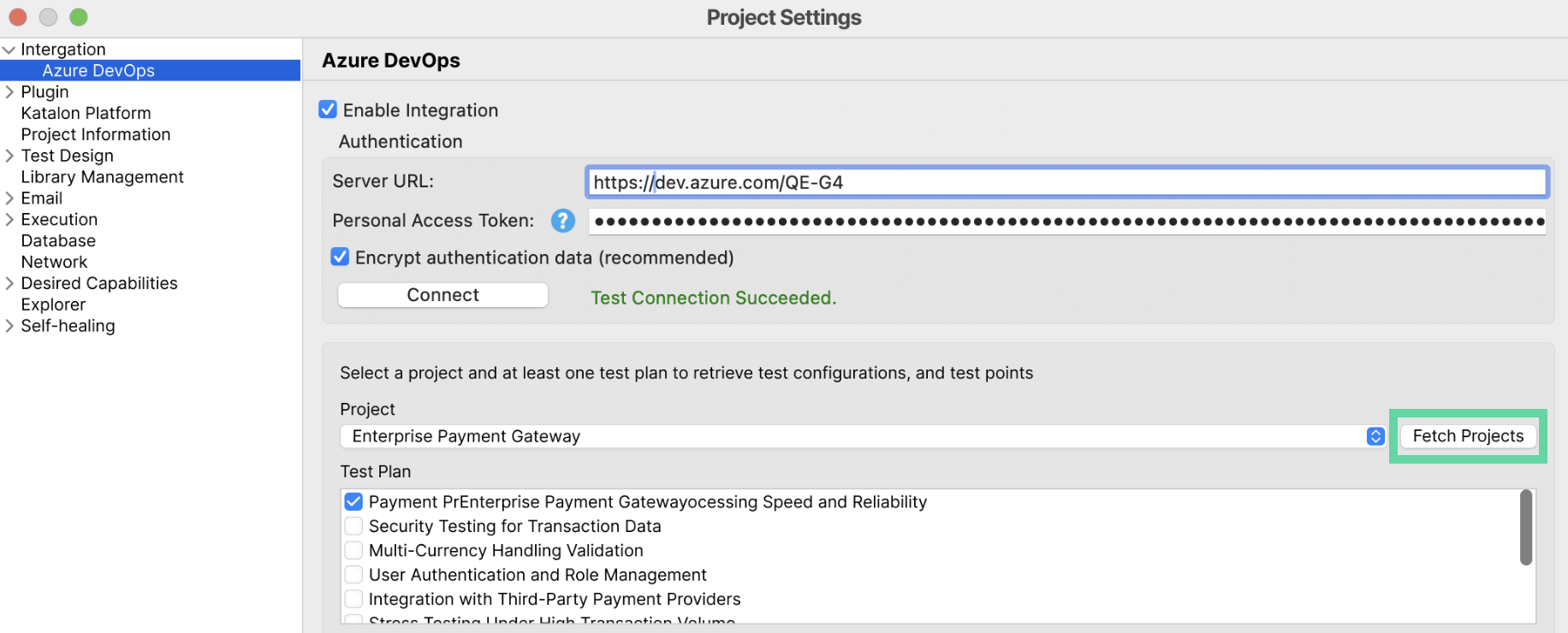
Task: Expand the Desired Capabilities node
Action: point(9,283)
